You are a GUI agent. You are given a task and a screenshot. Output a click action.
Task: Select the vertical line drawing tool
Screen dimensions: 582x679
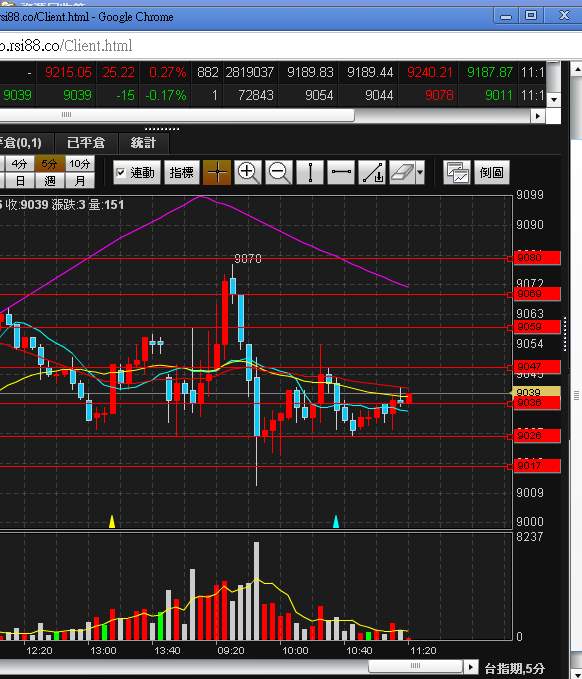click(310, 172)
